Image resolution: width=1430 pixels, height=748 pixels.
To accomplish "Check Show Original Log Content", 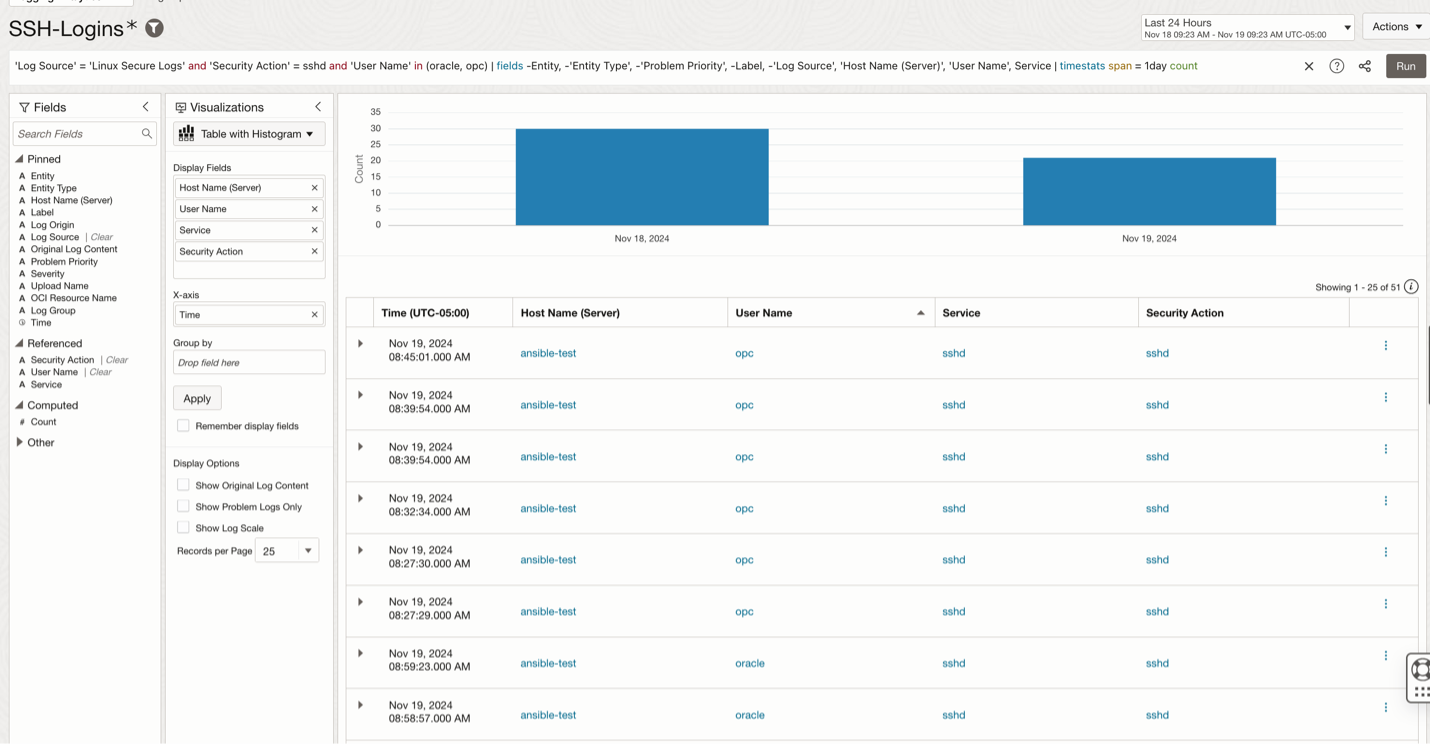I will point(183,485).
